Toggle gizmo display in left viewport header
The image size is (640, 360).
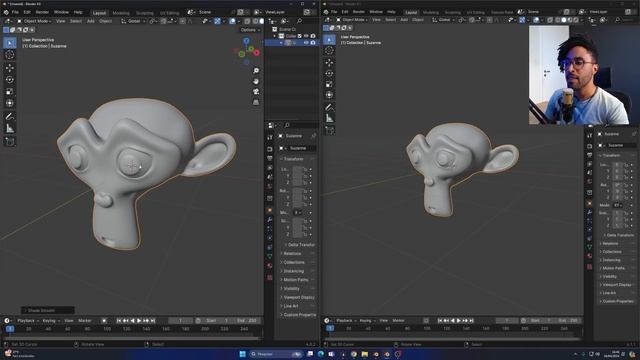pos(218,21)
